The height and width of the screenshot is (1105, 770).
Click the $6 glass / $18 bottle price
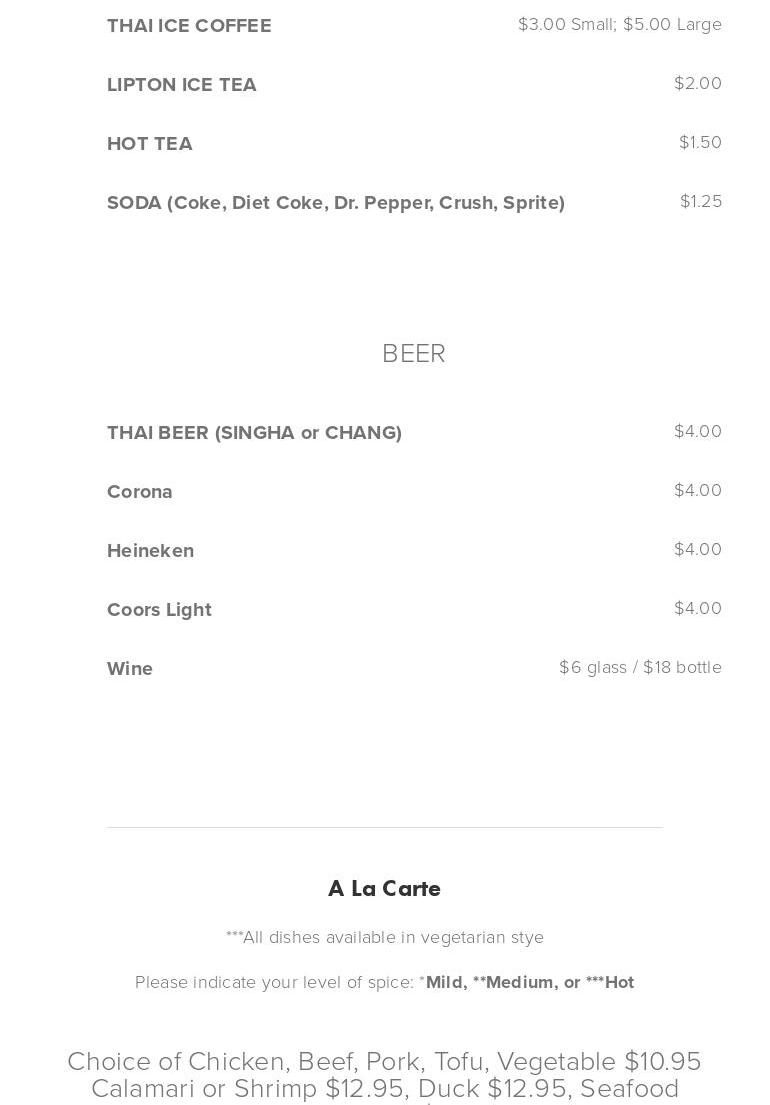coord(640,667)
